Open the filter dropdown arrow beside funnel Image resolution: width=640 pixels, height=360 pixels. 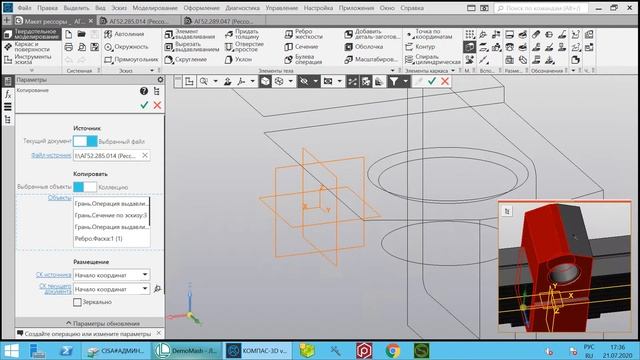[405, 82]
